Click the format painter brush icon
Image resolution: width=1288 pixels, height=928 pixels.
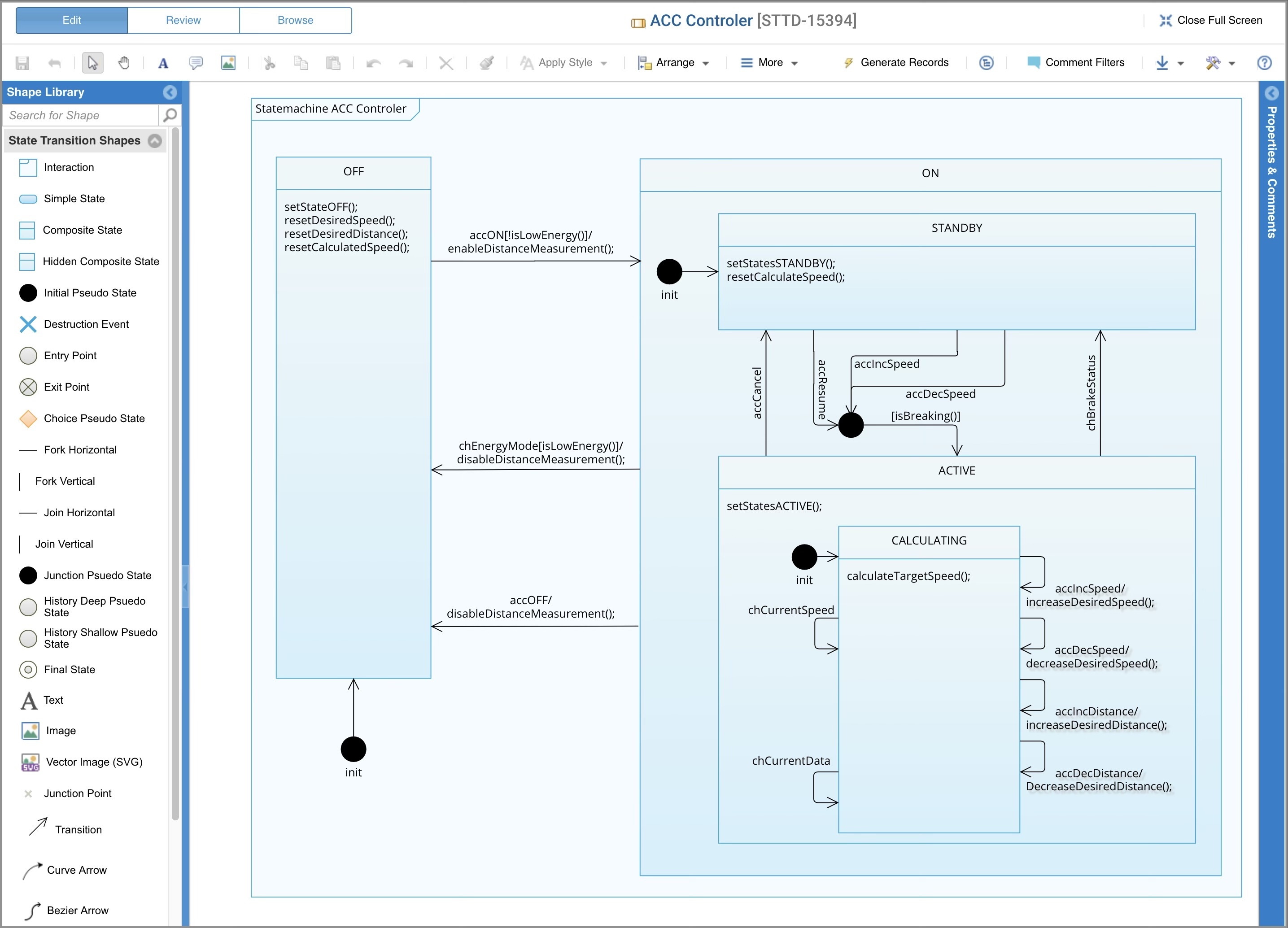487,62
